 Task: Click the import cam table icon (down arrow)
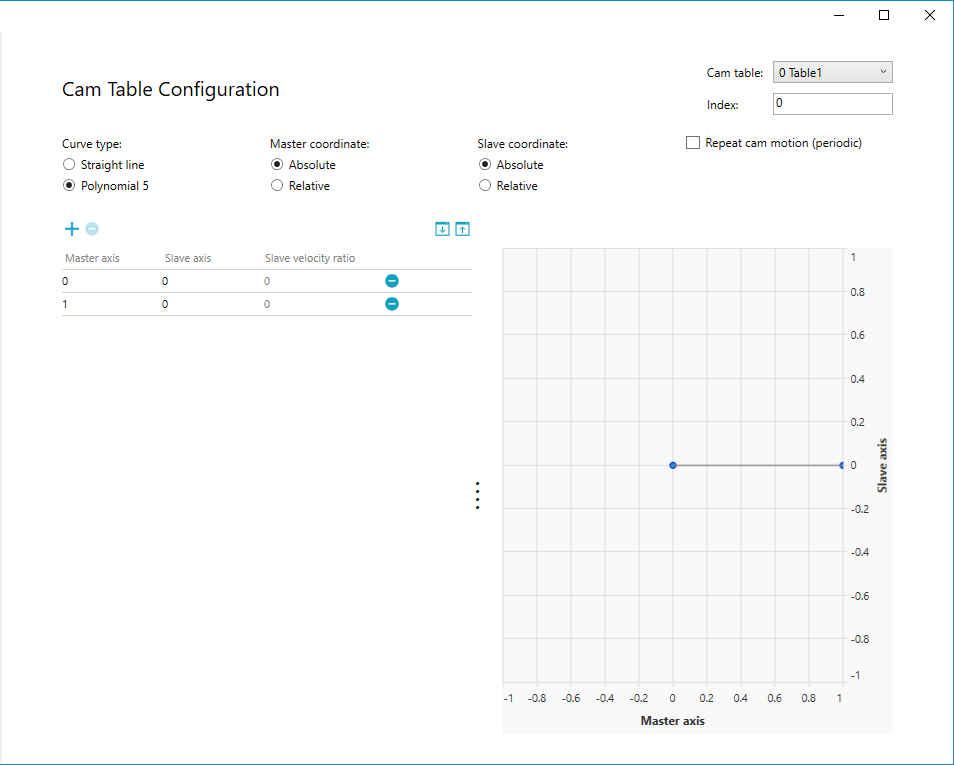click(x=442, y=229)
